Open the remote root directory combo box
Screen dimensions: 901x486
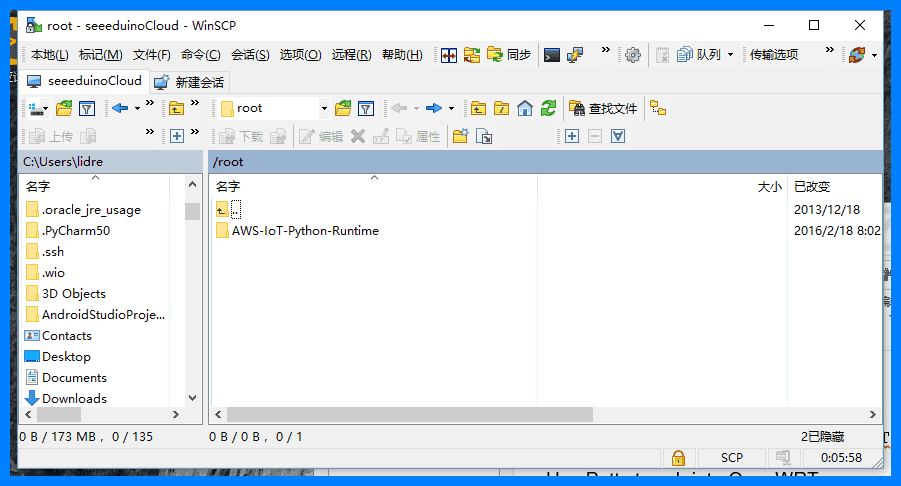(x=274, y=108)
